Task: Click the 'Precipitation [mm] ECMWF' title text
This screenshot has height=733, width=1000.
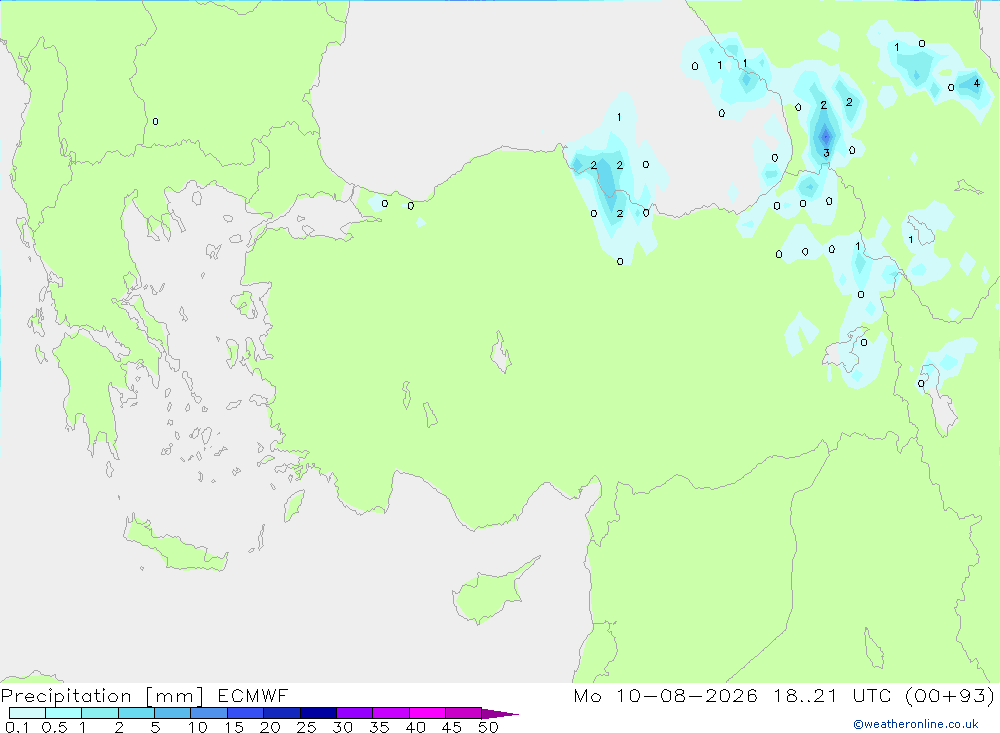Action: point(145,695)
